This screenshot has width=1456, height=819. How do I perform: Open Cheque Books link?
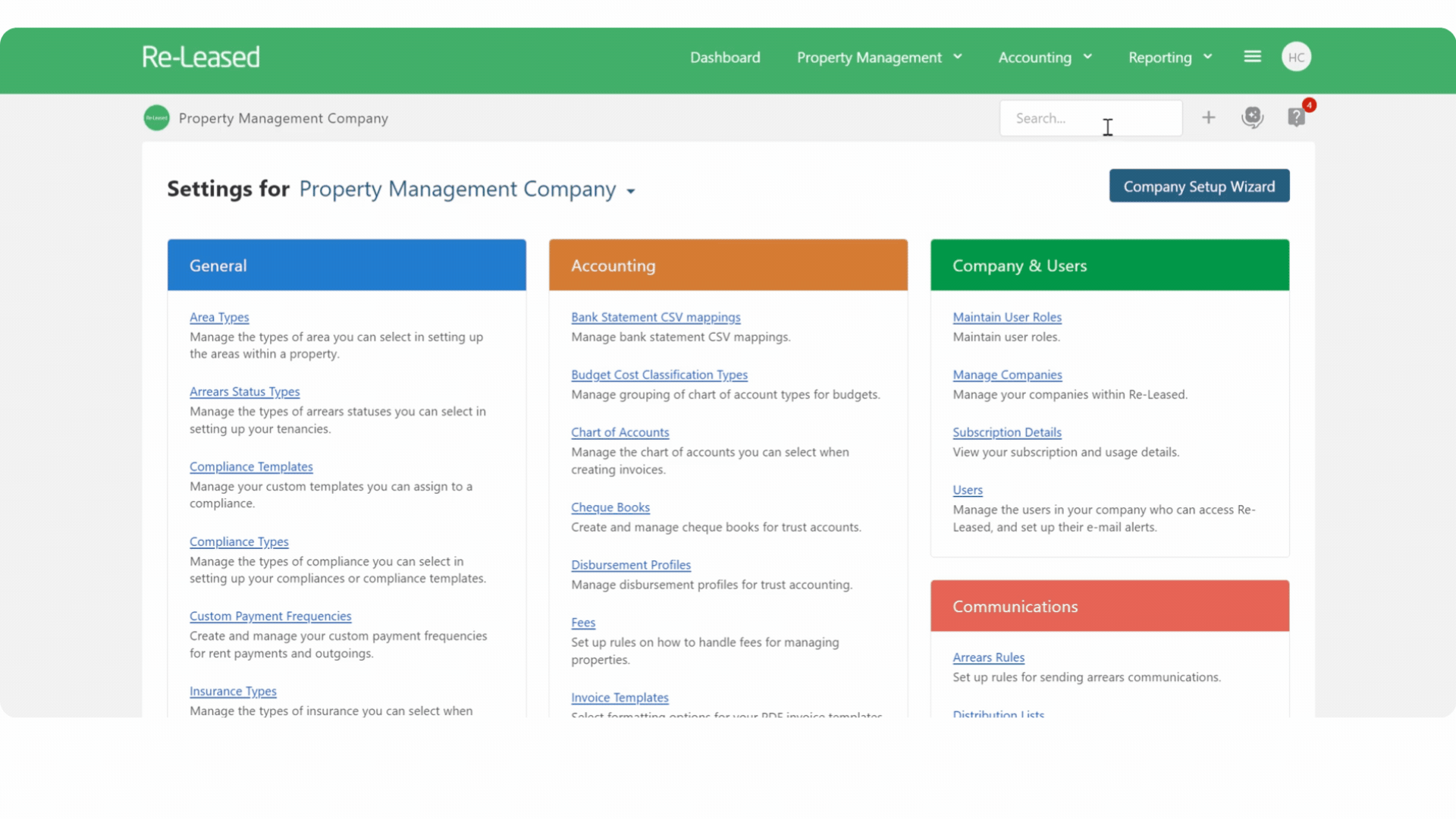tap(610, 507)
